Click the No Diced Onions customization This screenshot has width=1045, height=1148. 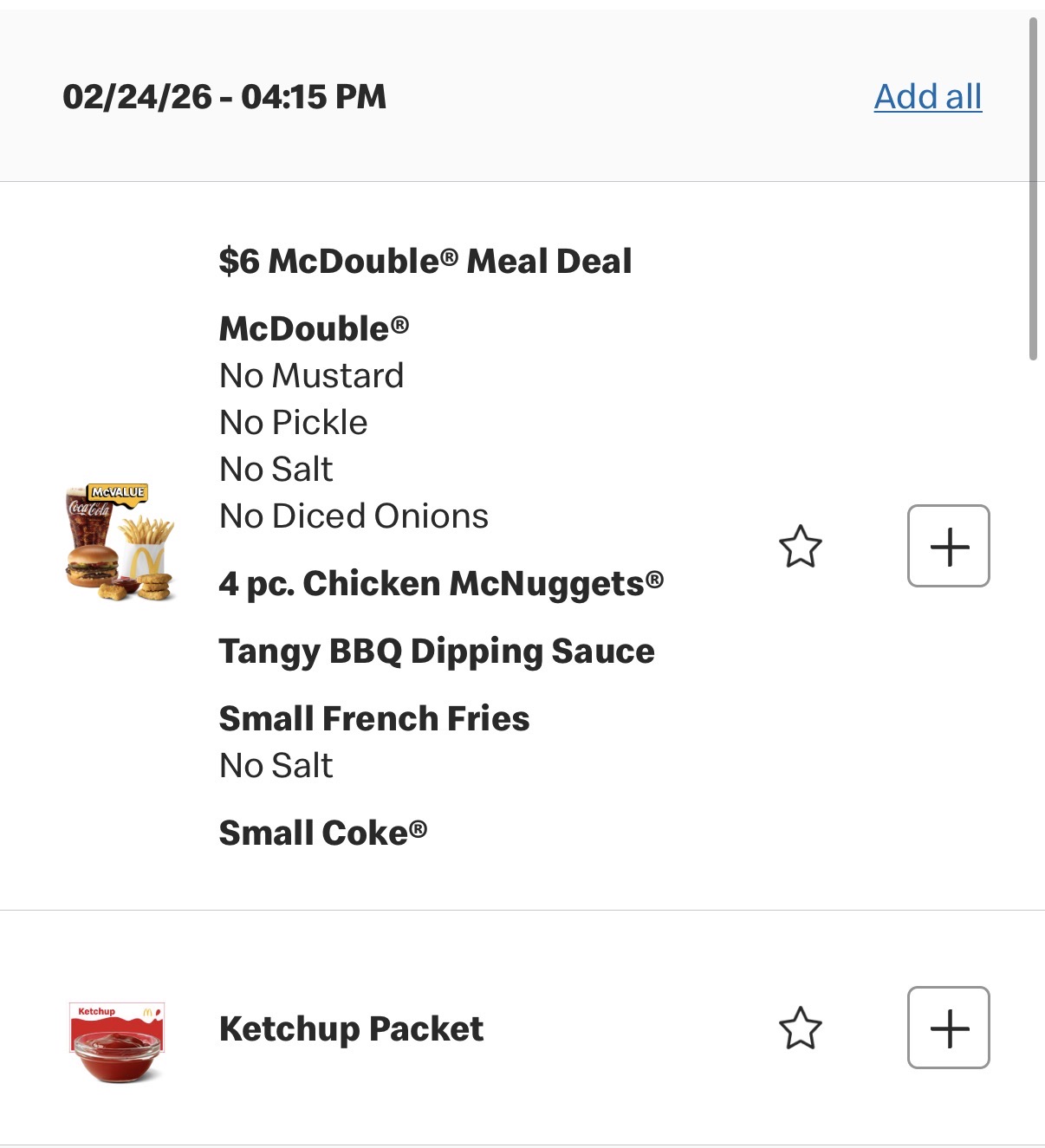354,516
